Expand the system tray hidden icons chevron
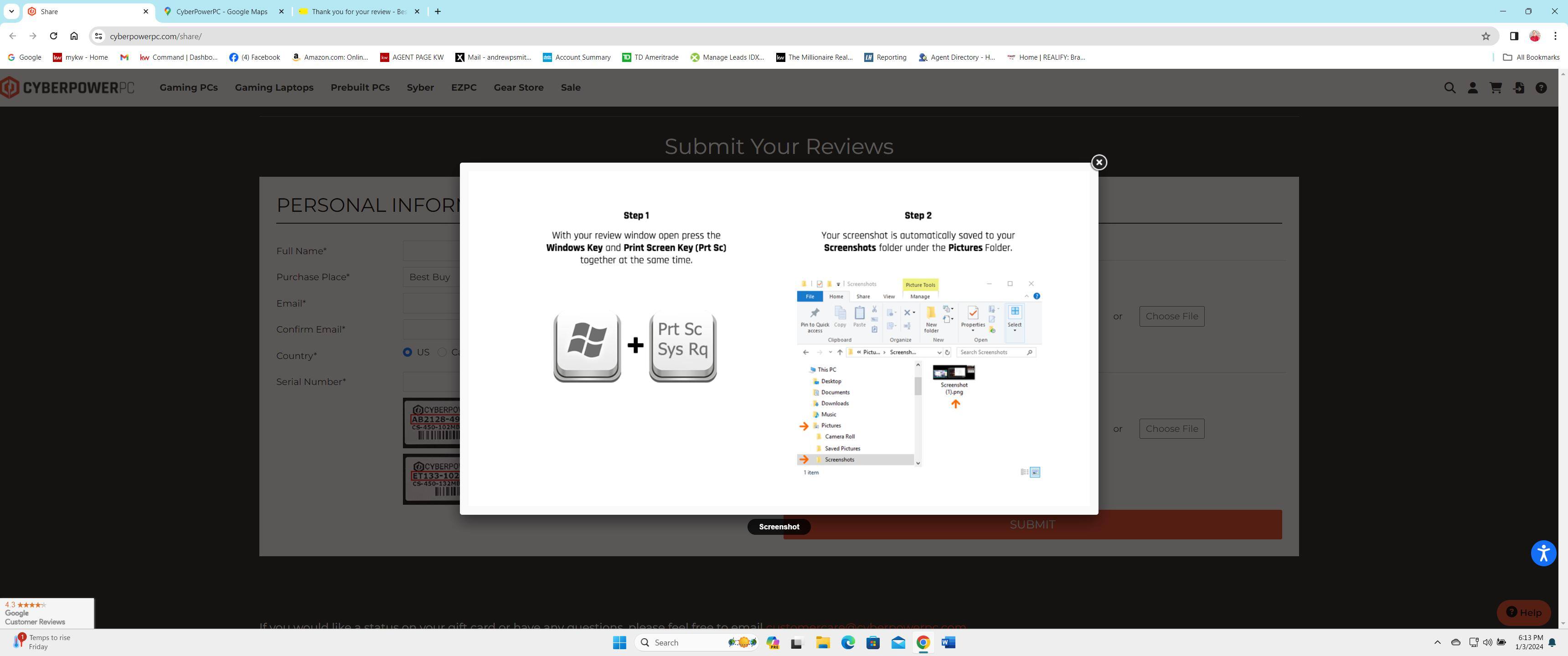 click(x=1437, y=642)
